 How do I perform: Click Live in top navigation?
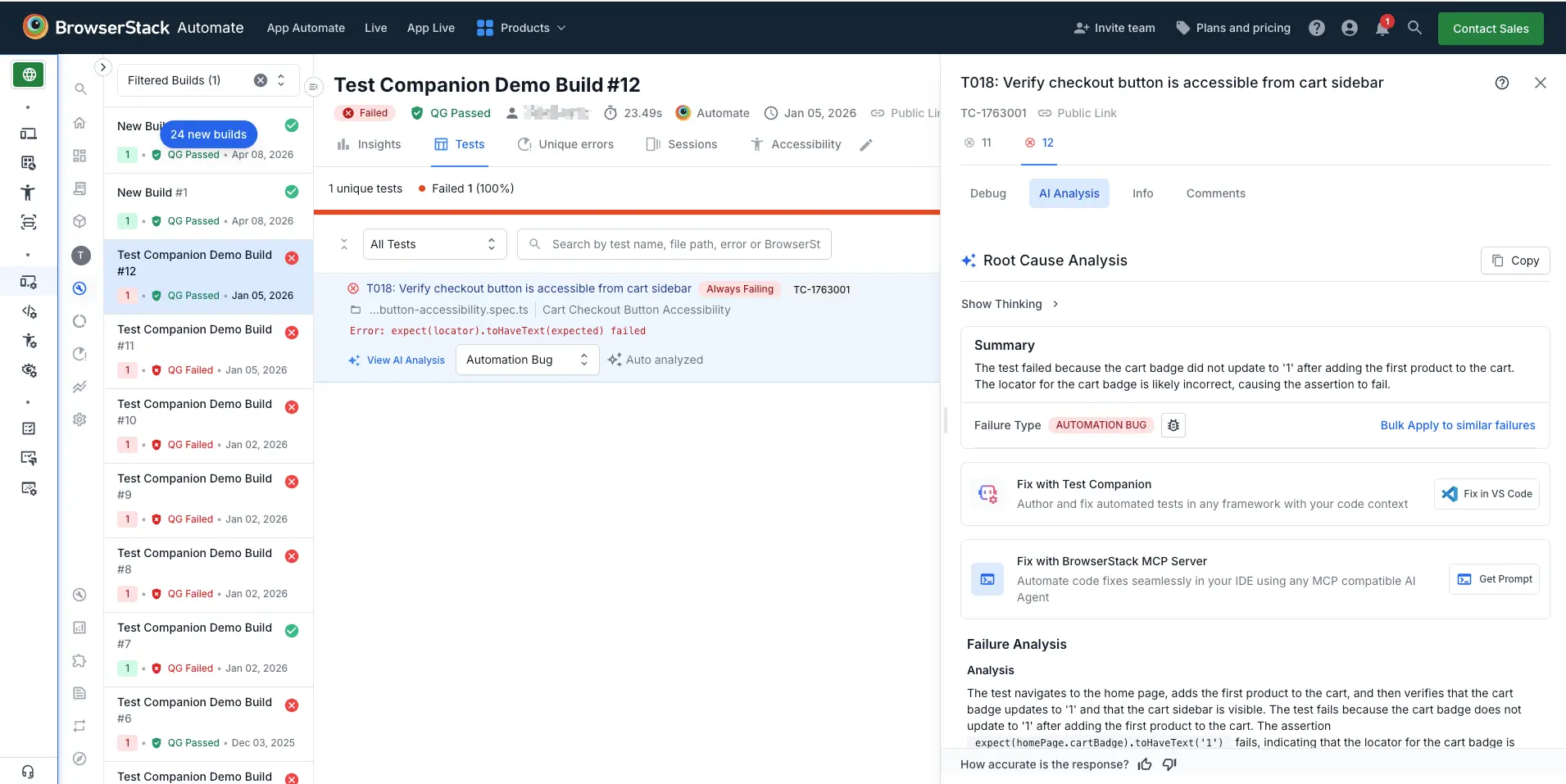[x=375, y=28]
